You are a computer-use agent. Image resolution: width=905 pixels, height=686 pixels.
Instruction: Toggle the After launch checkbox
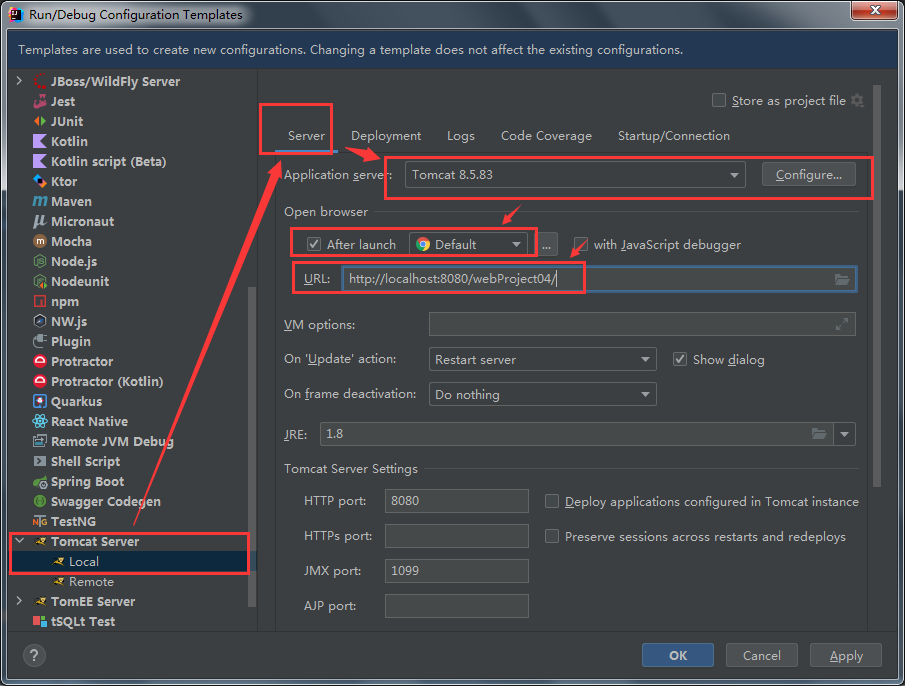point(313,244)
